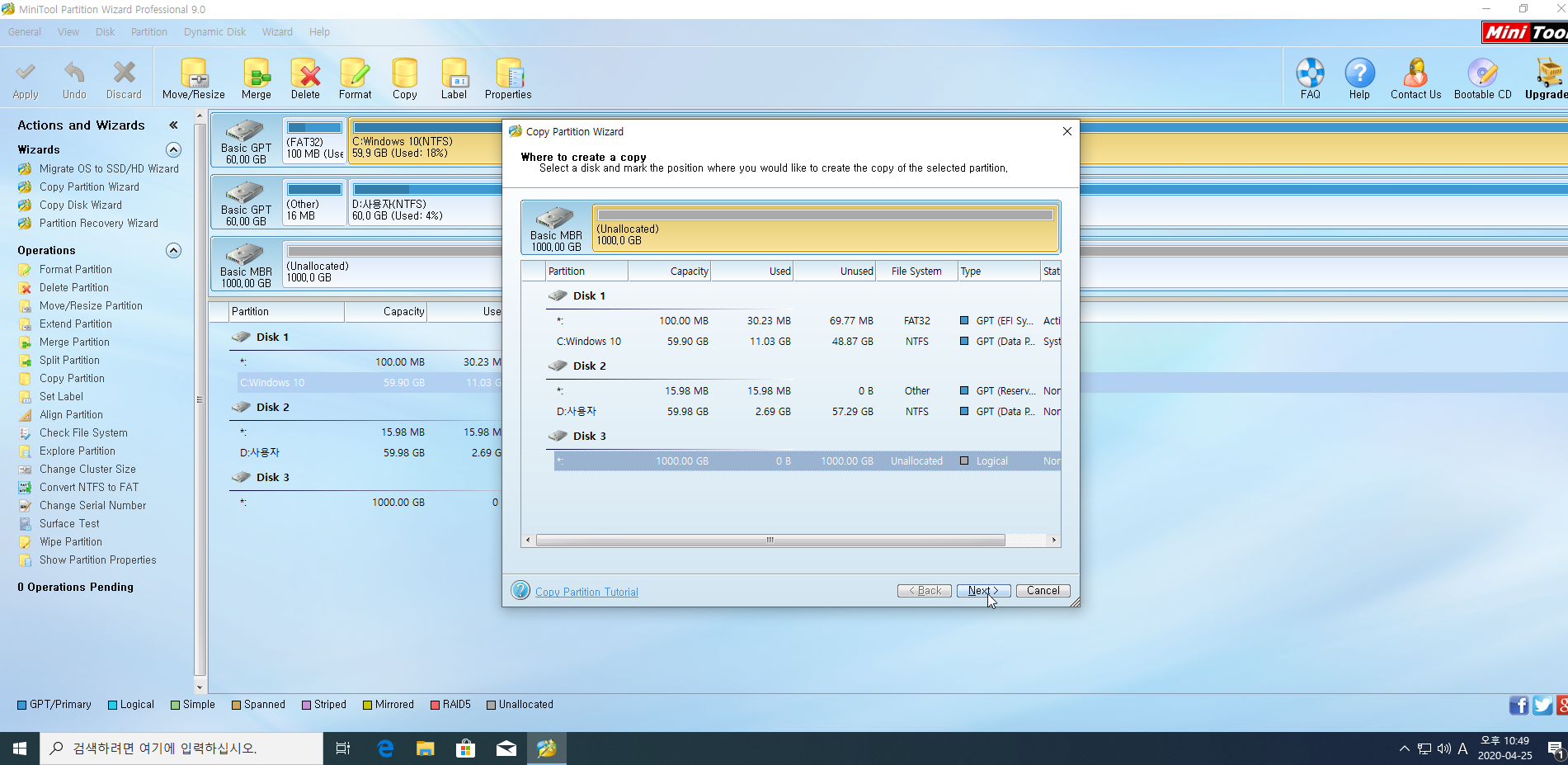Open the Partition menu
The image size is (1568, 765).
coord(149,32)
